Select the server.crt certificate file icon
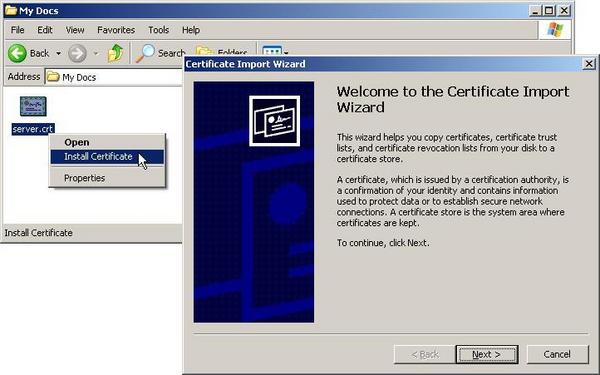 (x=33, y=106)
